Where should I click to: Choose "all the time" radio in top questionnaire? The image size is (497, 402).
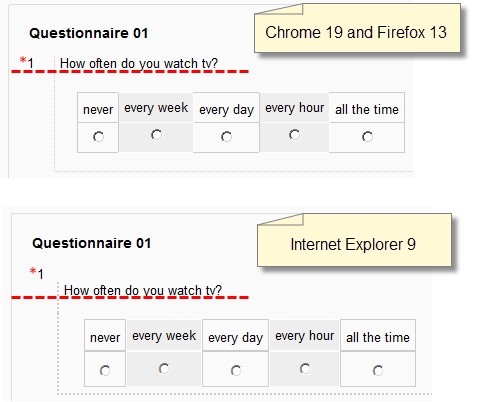367,137
